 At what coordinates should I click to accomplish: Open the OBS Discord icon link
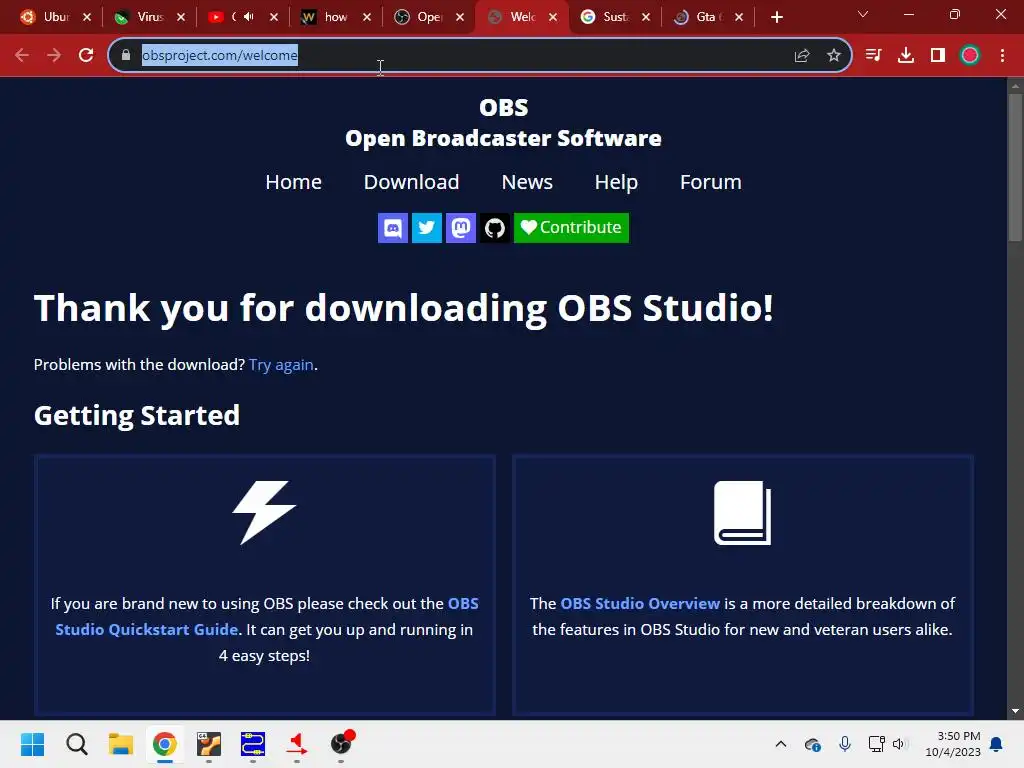tap(392, 228)
